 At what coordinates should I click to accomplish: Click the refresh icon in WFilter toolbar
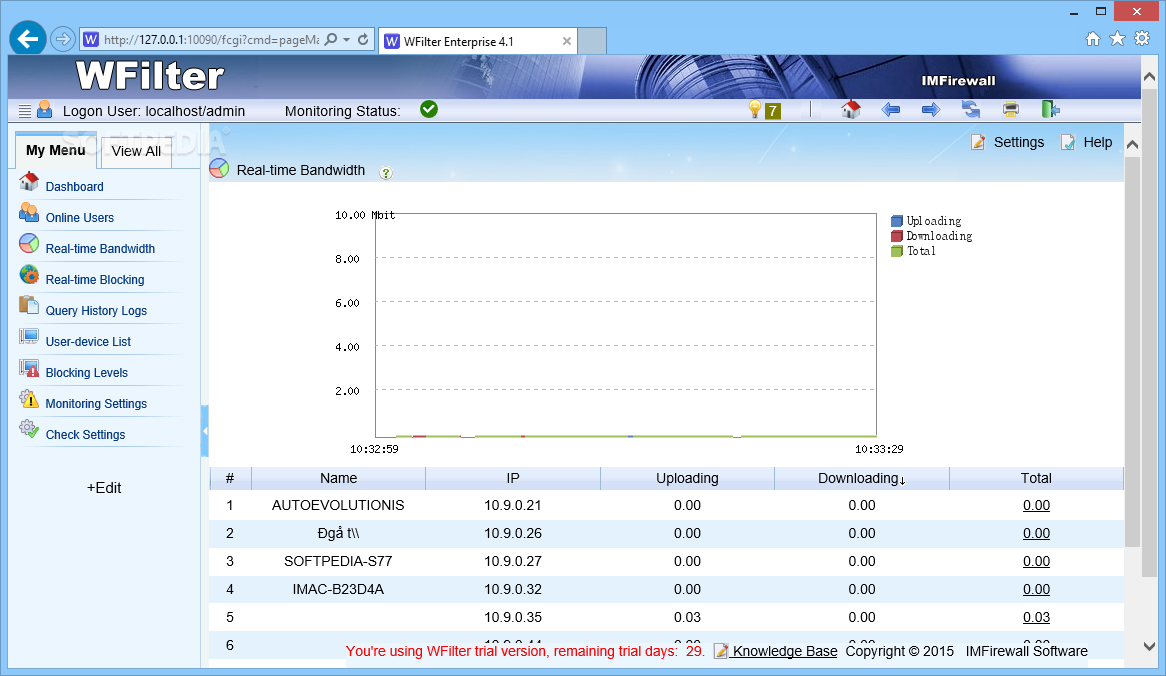click(x=970, y=110)
